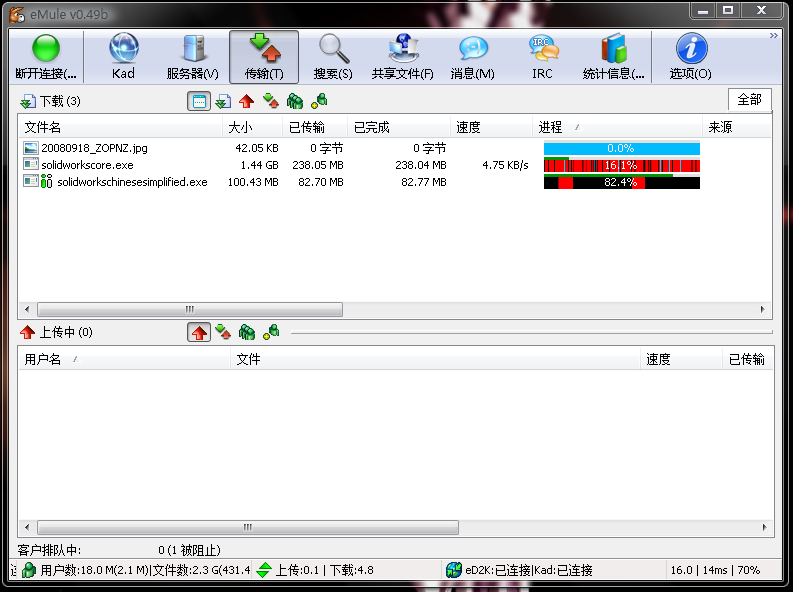The height and width of the screenshot is (592, 793).
Task: Click users count status bar icon
Action: click(29, 570)
